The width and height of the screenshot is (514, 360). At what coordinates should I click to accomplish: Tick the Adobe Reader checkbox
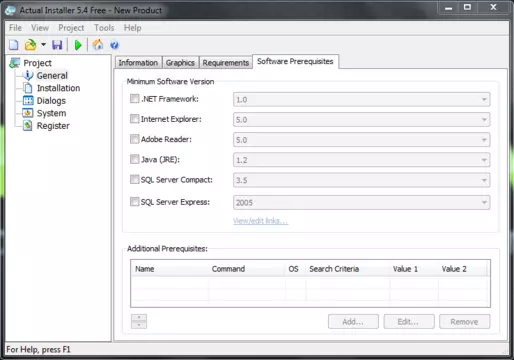[135, 139]
